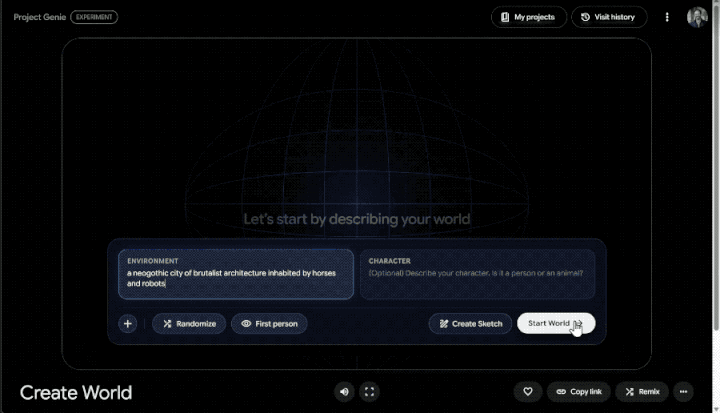Click the Project Genie logo text

coord(40,17)
